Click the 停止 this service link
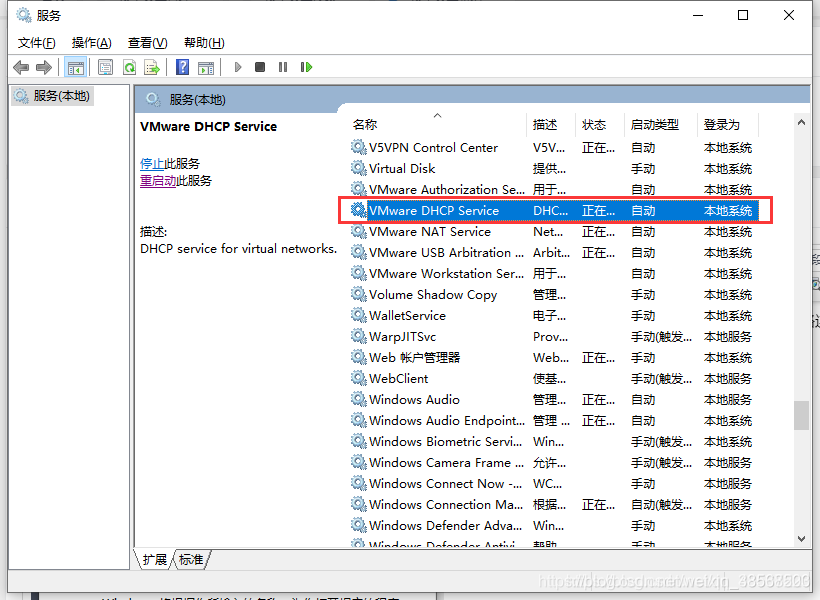Image resolution: width=820 pixels, height=600 pixels. click(x=152, y=164)
